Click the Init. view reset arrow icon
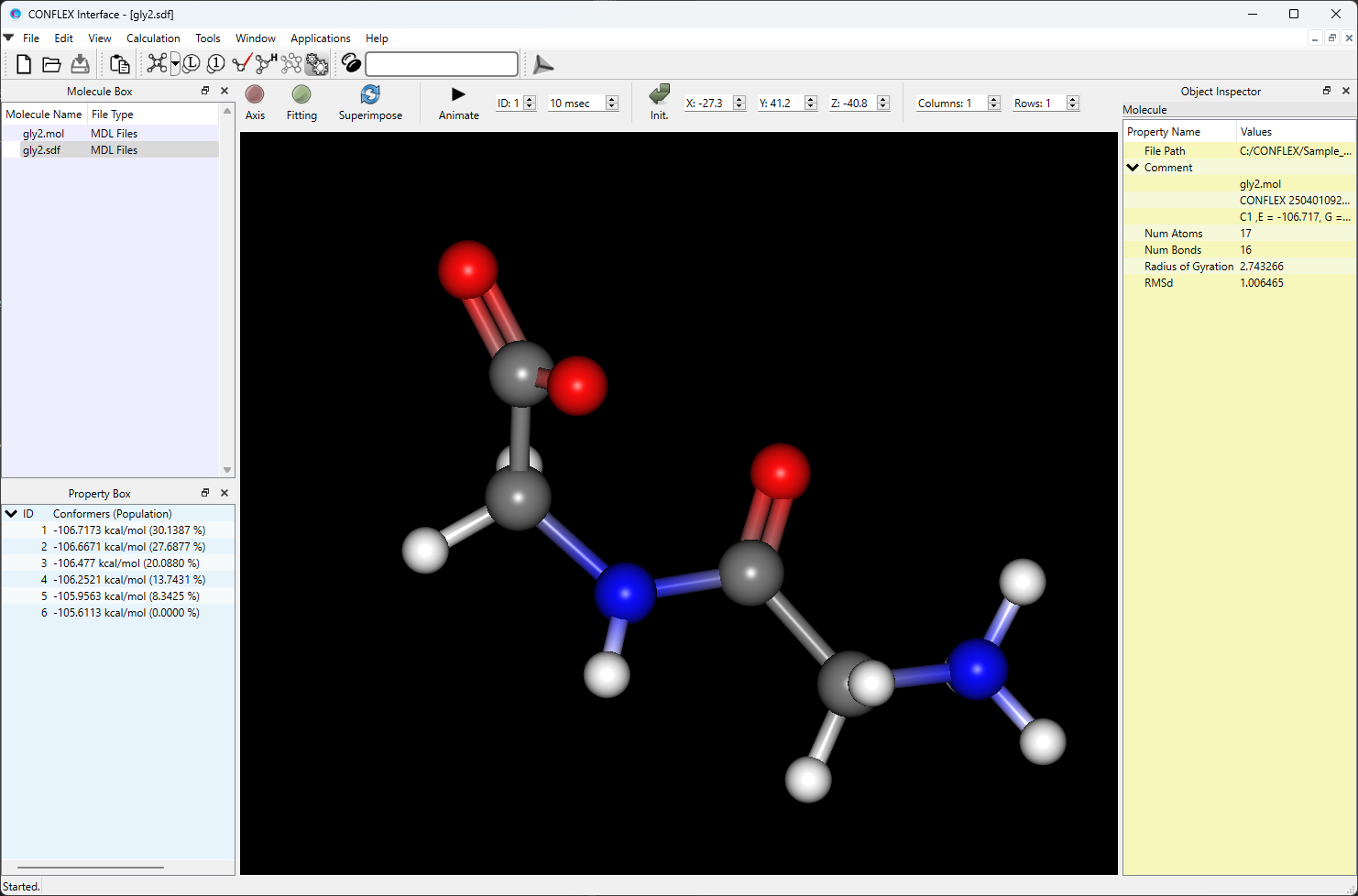The height and width of the screenshot is (896, 1358). point(659,94)
